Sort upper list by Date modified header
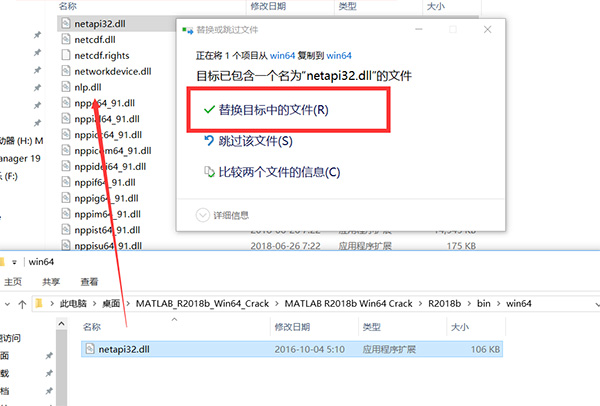The image size is (600, 406). 268,6
